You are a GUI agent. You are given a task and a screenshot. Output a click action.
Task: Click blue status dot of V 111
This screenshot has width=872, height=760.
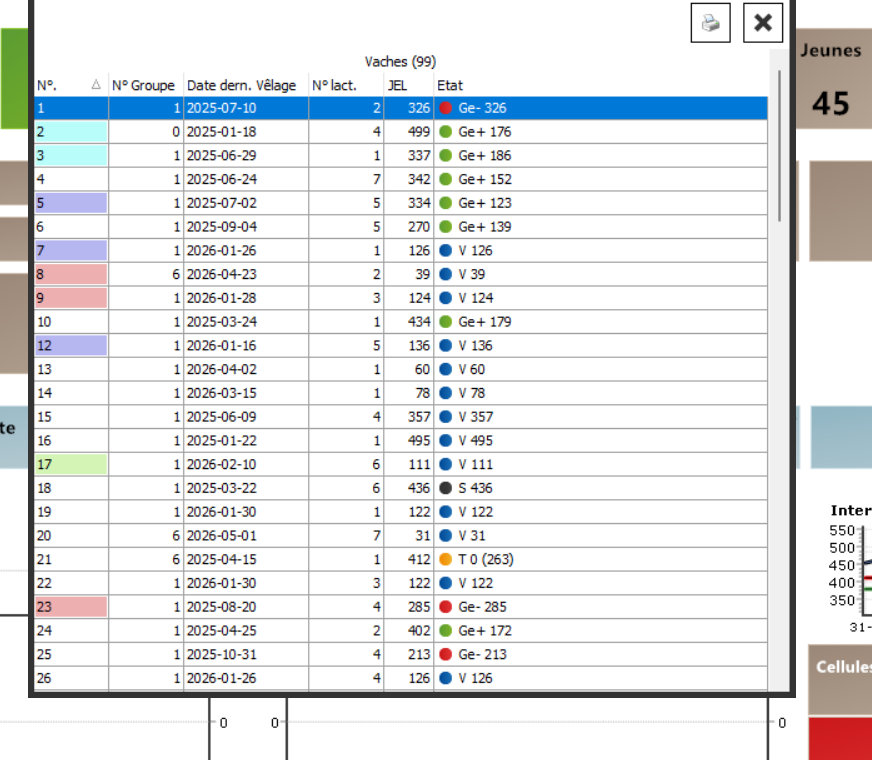click(445, 464)
